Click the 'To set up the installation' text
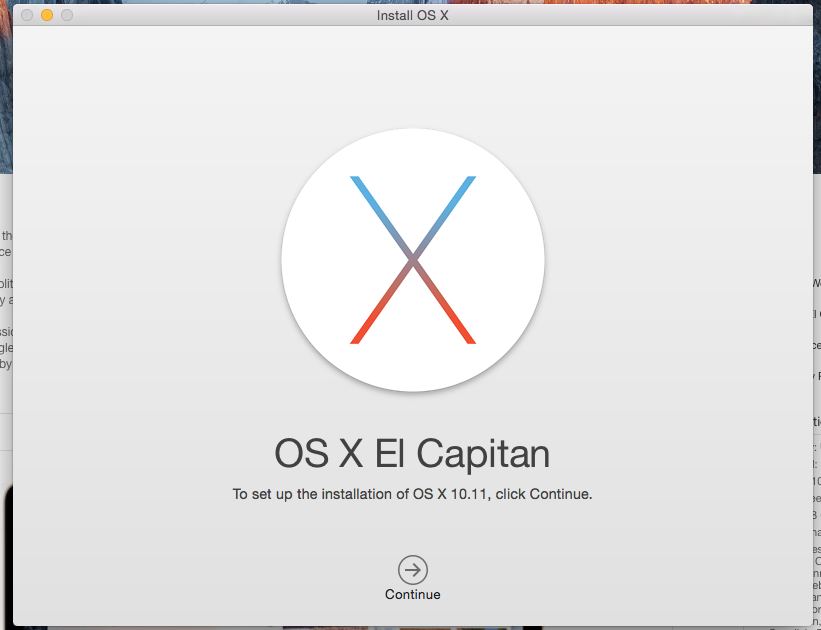Viewport: 821px width, 630px height. (x=412, y=494)
